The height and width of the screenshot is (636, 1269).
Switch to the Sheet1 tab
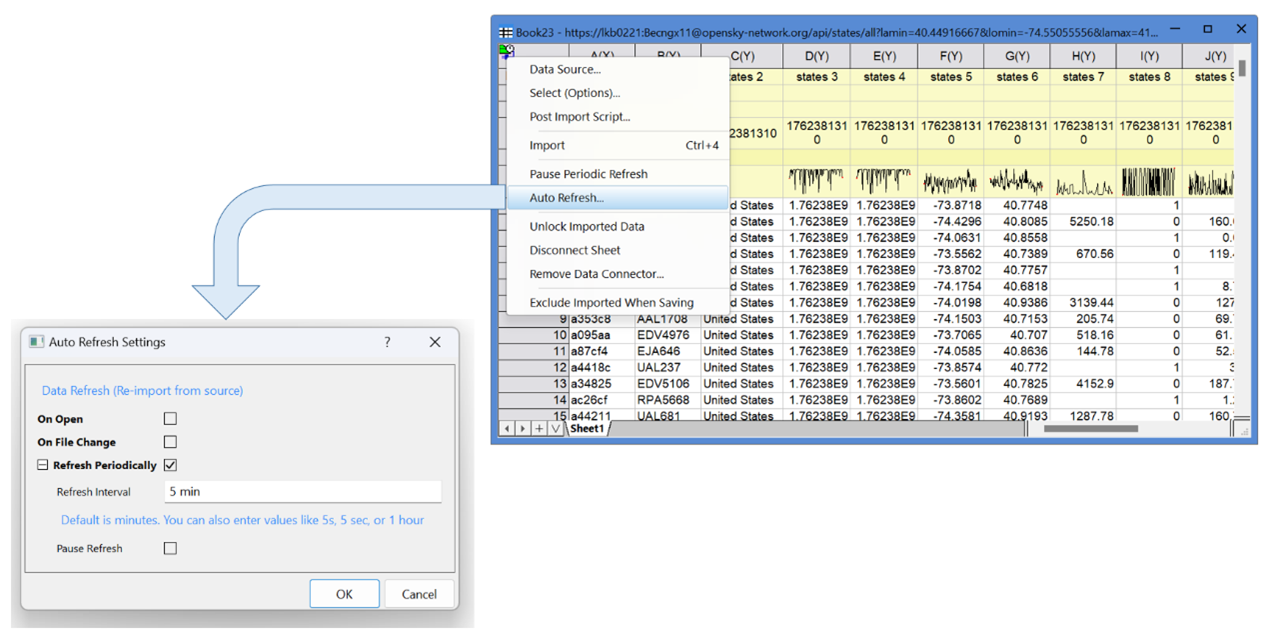click(x=587, y=429)
